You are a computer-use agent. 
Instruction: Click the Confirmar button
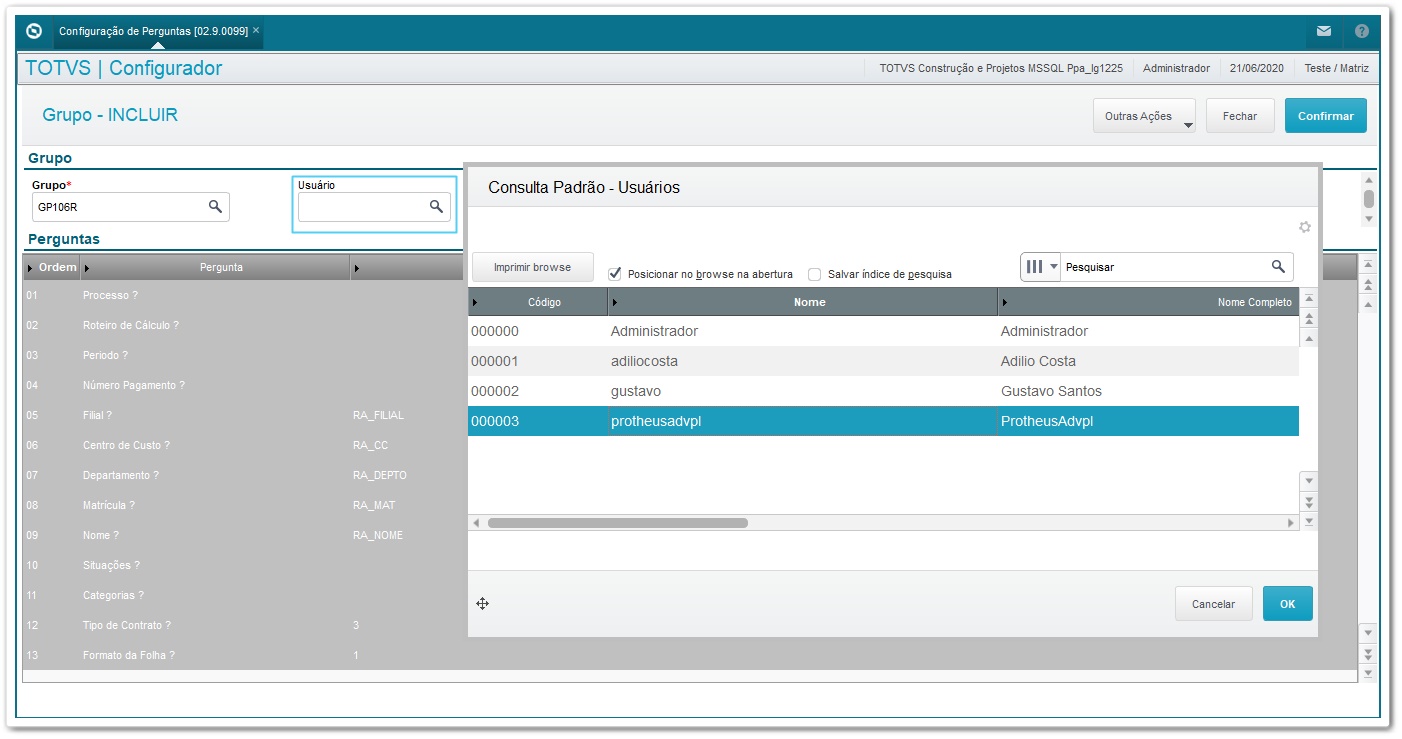(1326, 116)
